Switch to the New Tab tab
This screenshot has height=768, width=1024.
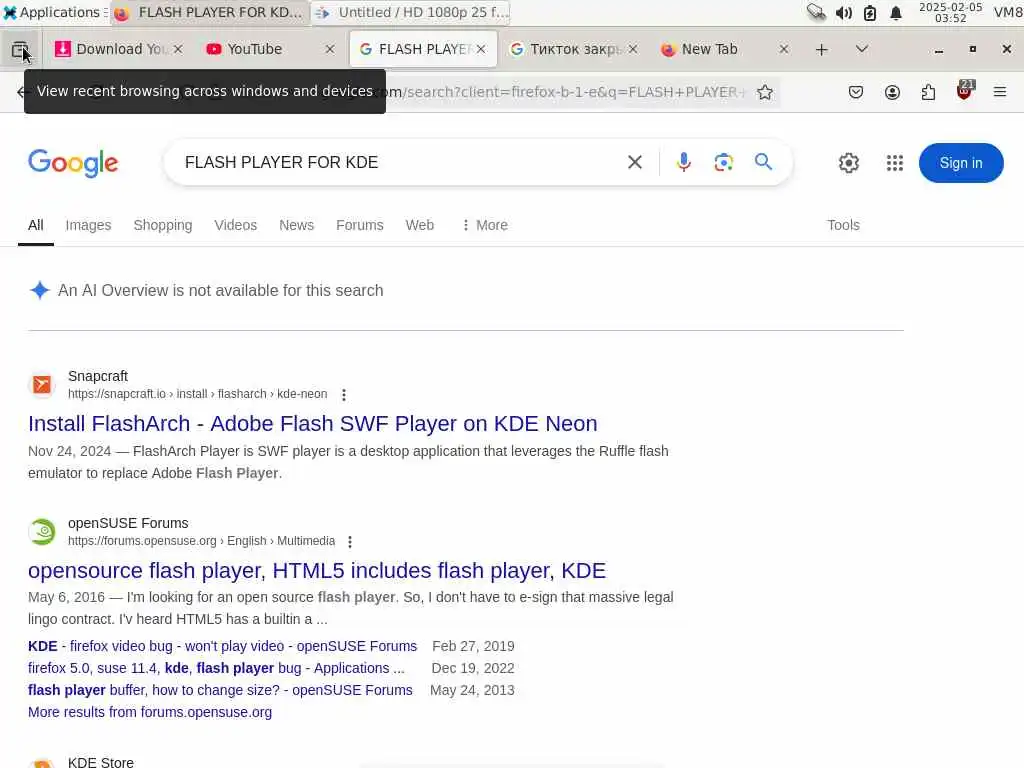tap(710, 50)
